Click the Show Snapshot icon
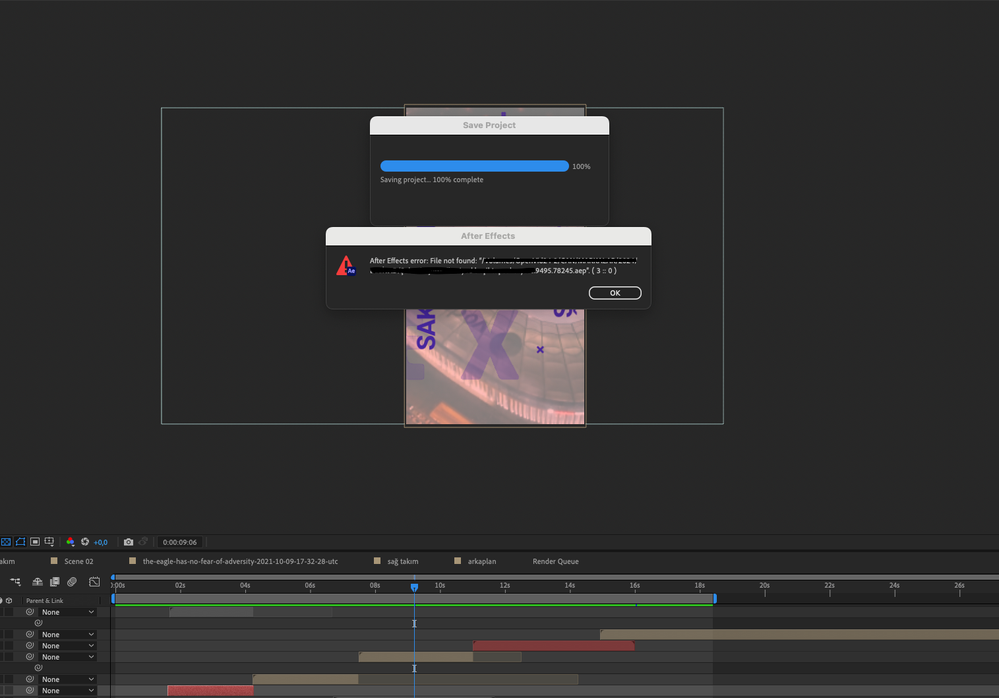 coord(143,542)
